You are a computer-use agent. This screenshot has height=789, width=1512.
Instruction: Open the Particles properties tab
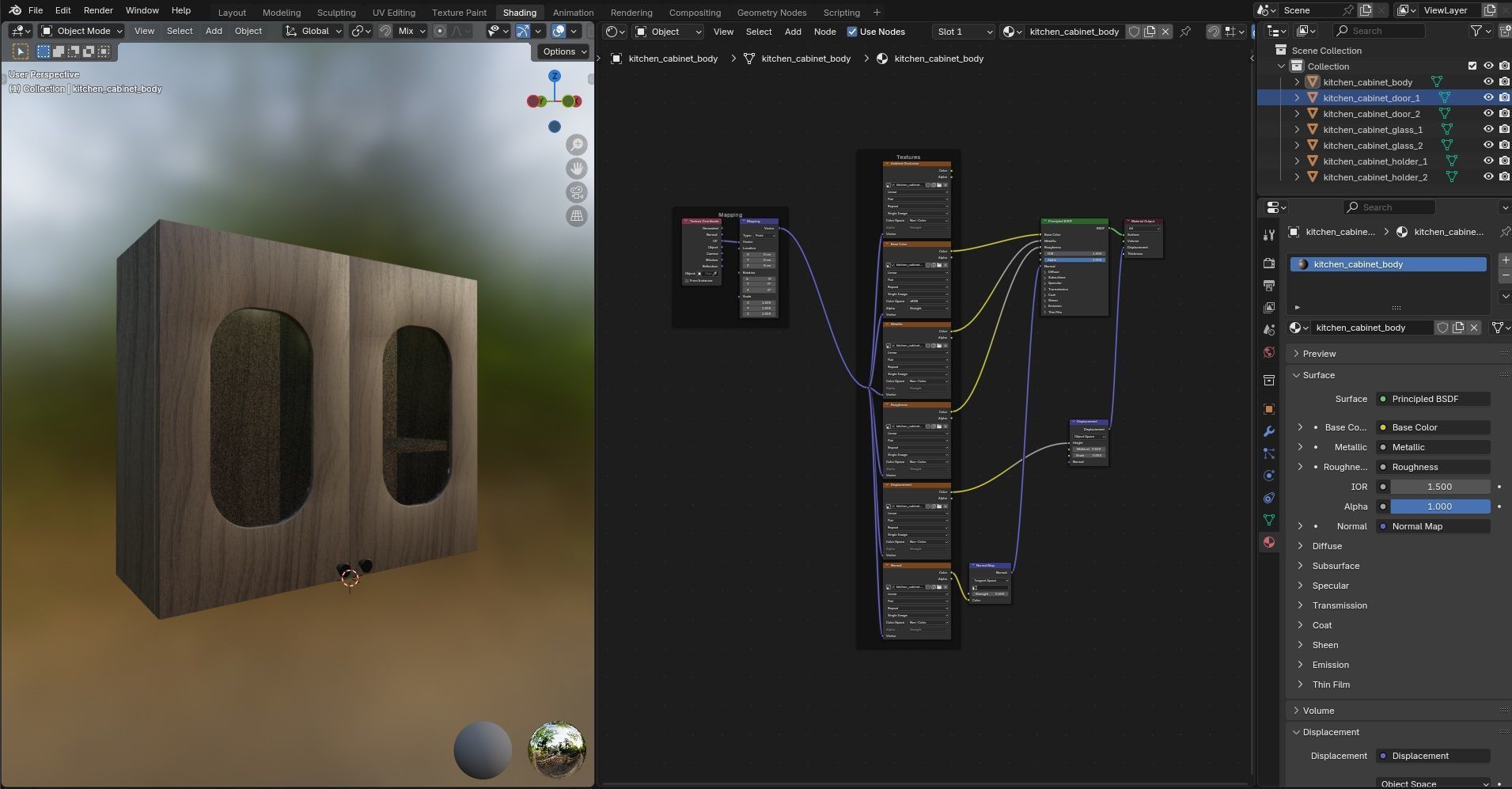pyautogui.click(x=1269, y=453)
